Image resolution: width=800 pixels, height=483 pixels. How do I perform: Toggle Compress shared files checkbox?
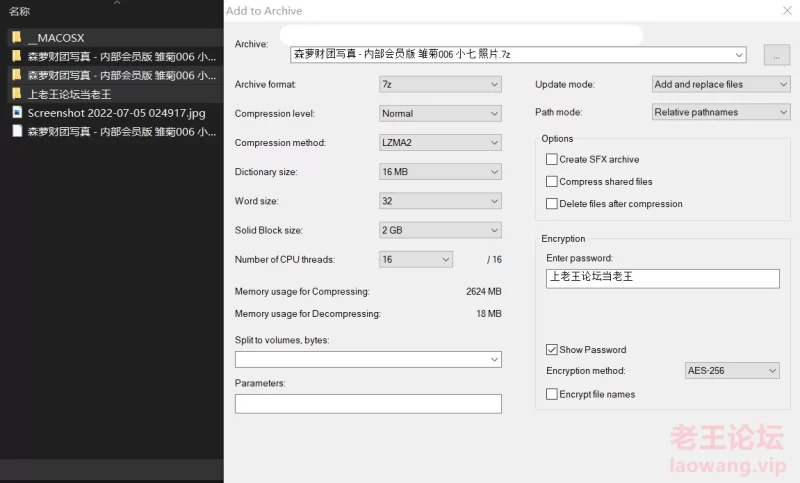(552, 182)
